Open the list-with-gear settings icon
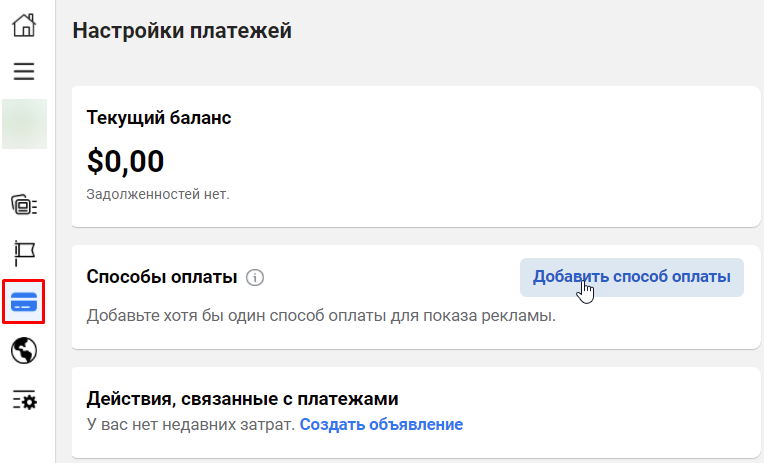 (24, 400)
